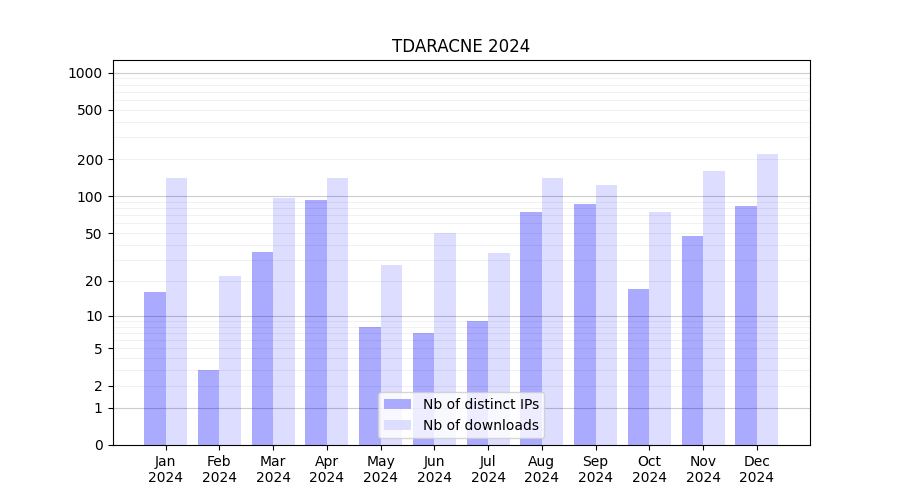
Task: Click the Nb of downloads legend swatch
Action: pyautogui.click(x=397, y=425)
